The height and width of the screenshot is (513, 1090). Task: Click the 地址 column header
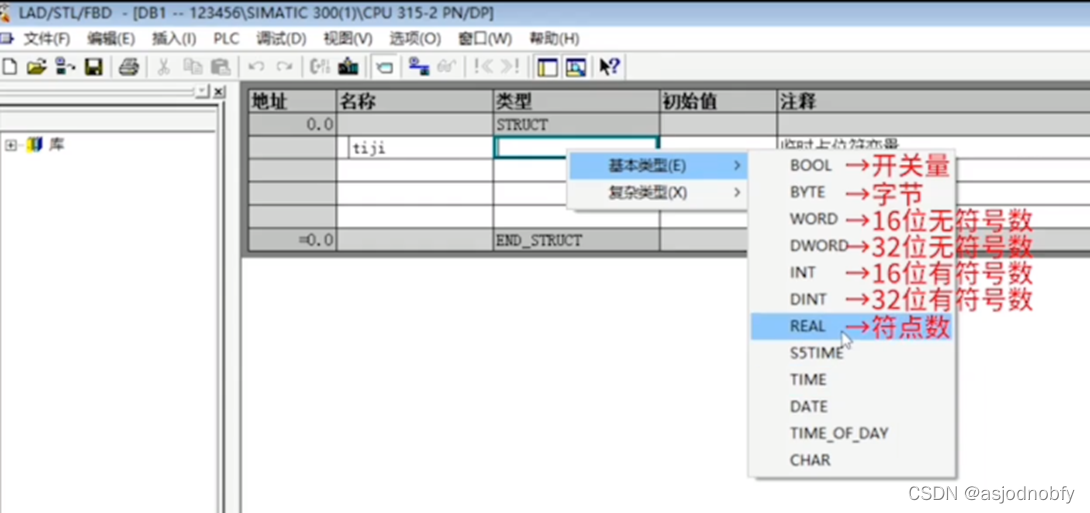(292, 101)
